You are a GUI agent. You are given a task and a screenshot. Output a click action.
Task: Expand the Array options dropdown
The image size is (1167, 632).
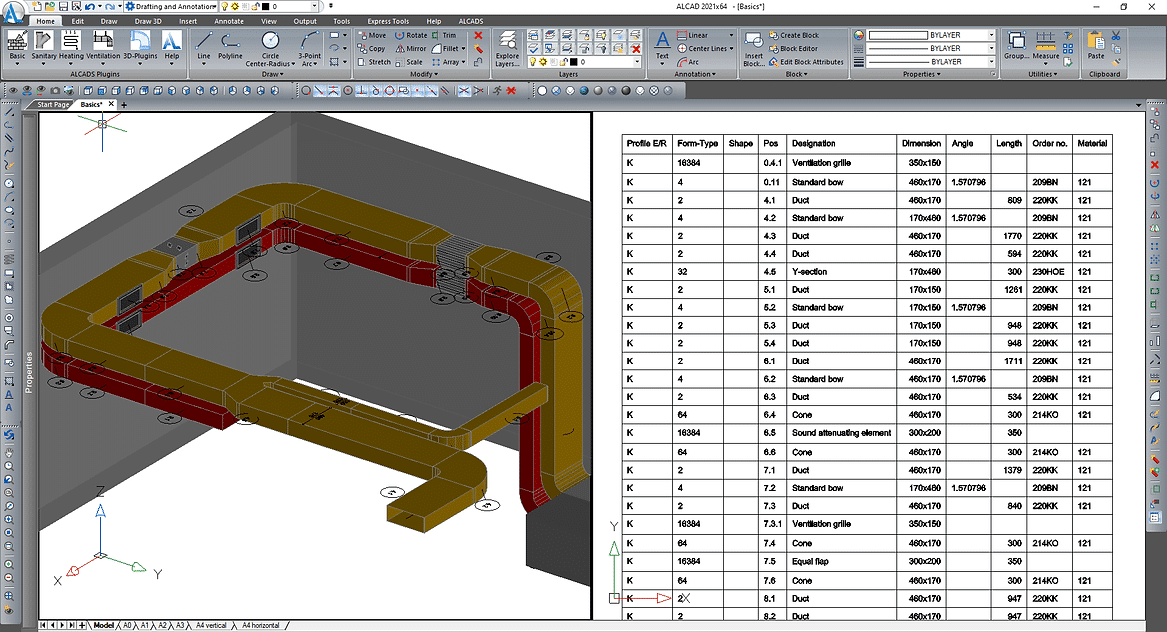[x=464, y=62]
